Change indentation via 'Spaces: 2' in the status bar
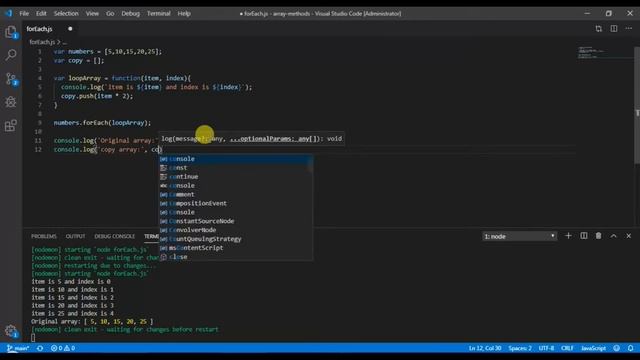The image size is (640, 360). (520, 348)
